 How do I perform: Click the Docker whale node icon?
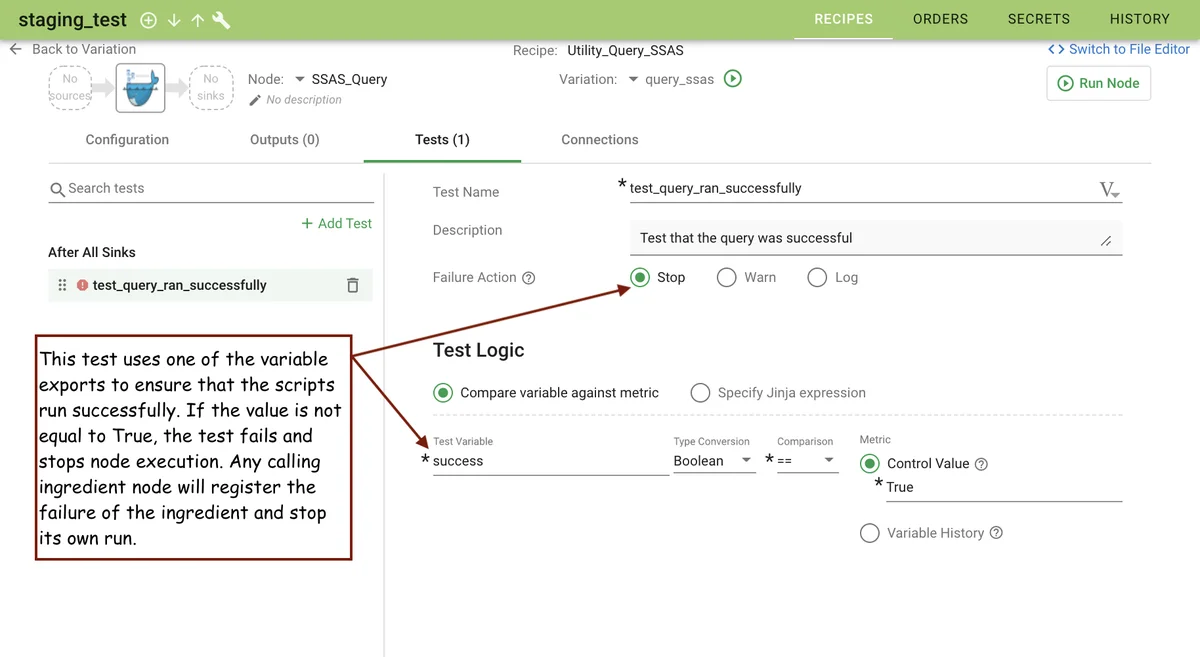(140, 88)
